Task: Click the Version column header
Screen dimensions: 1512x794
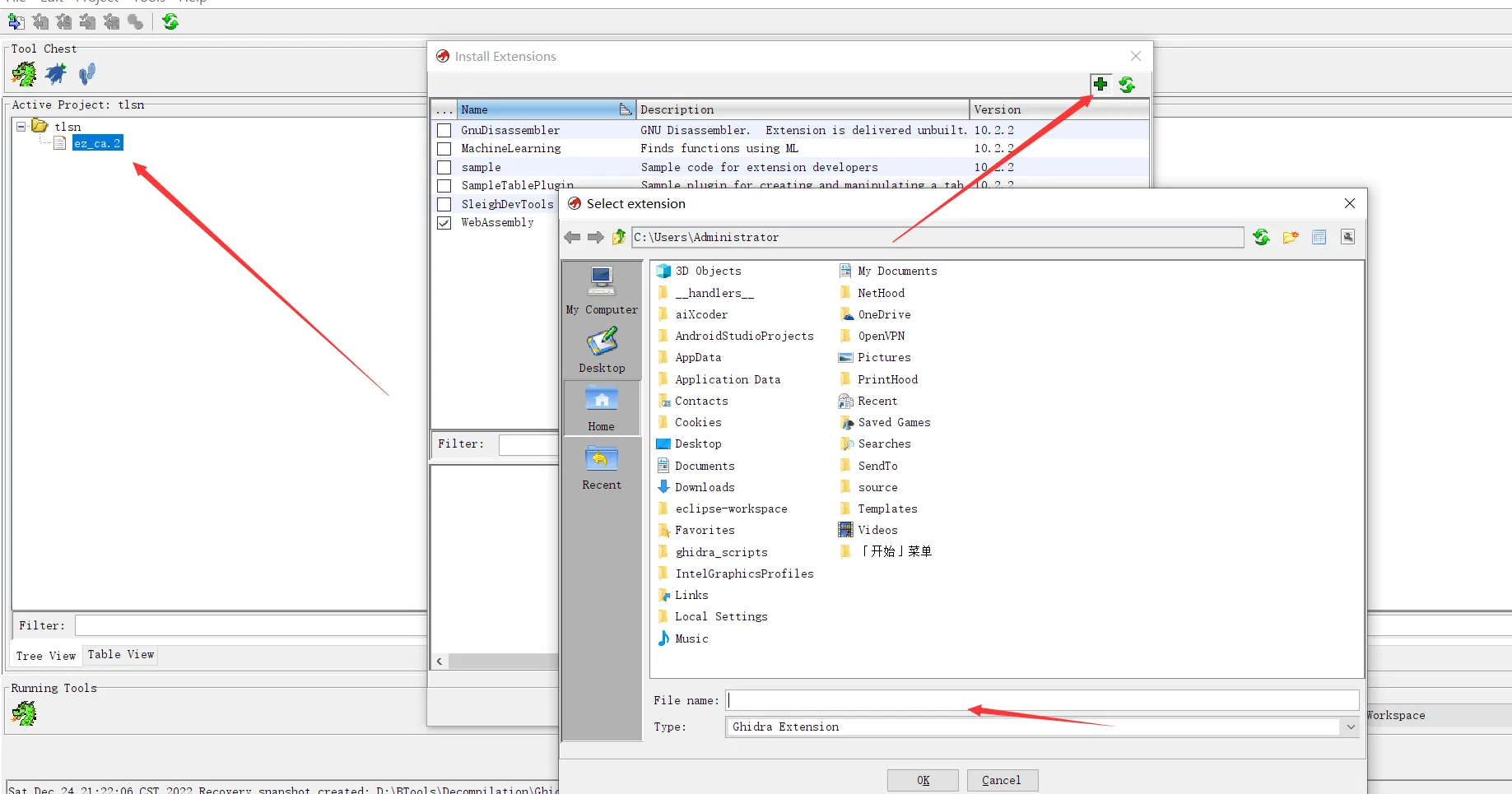Action: click(1058, 109)
